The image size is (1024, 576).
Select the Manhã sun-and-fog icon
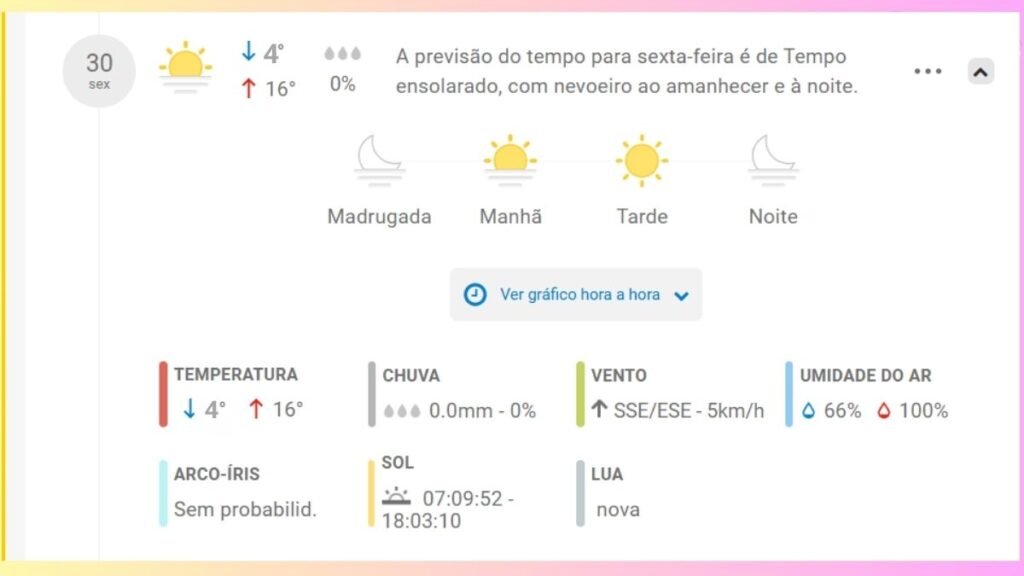[x=510, y=161]
